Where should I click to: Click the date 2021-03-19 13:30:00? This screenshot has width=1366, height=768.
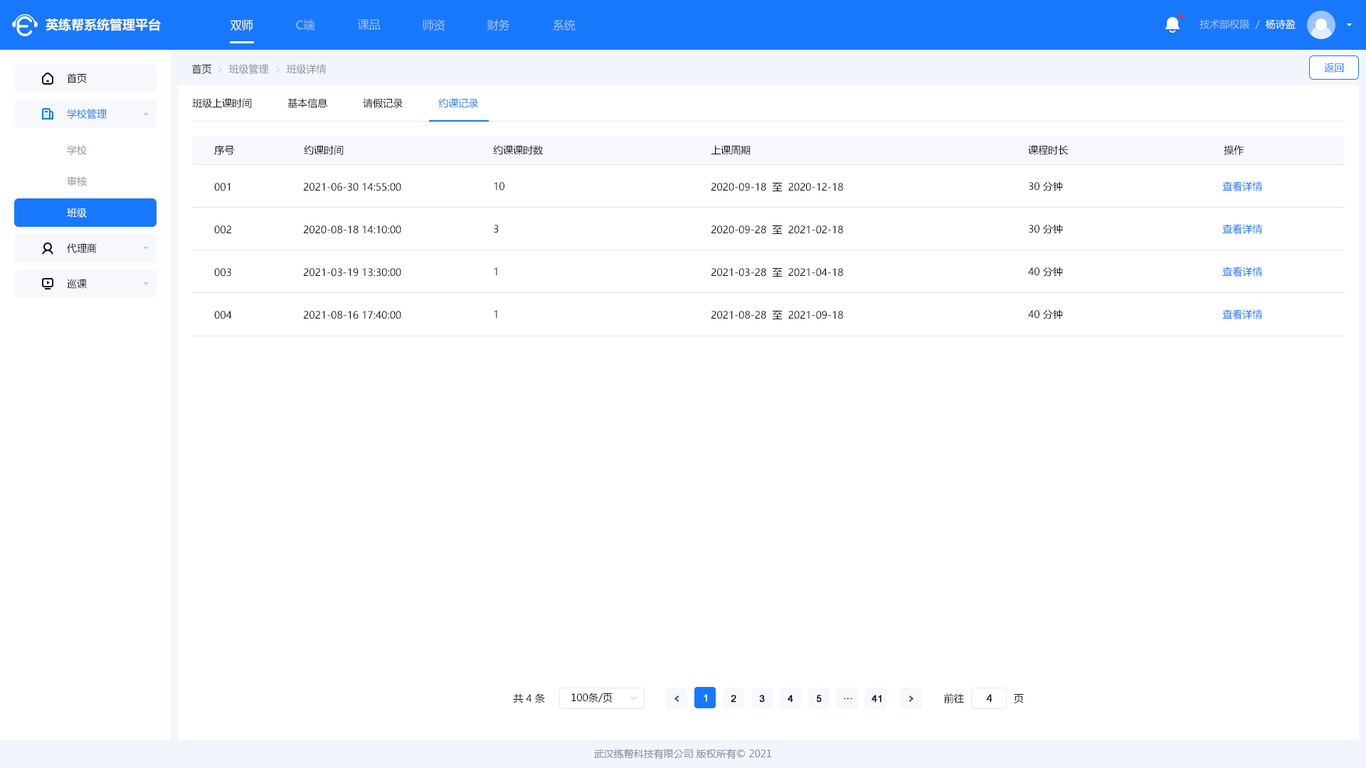(x=352, y=272)
